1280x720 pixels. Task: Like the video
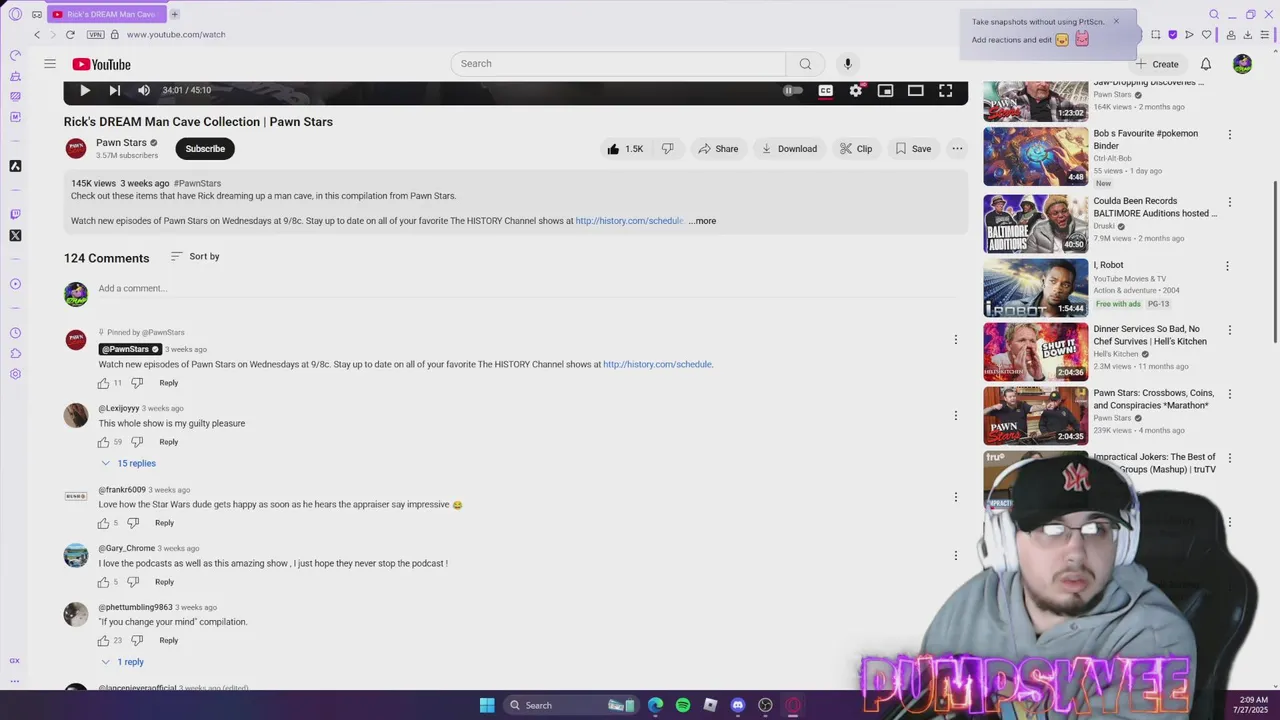[625, 149]
